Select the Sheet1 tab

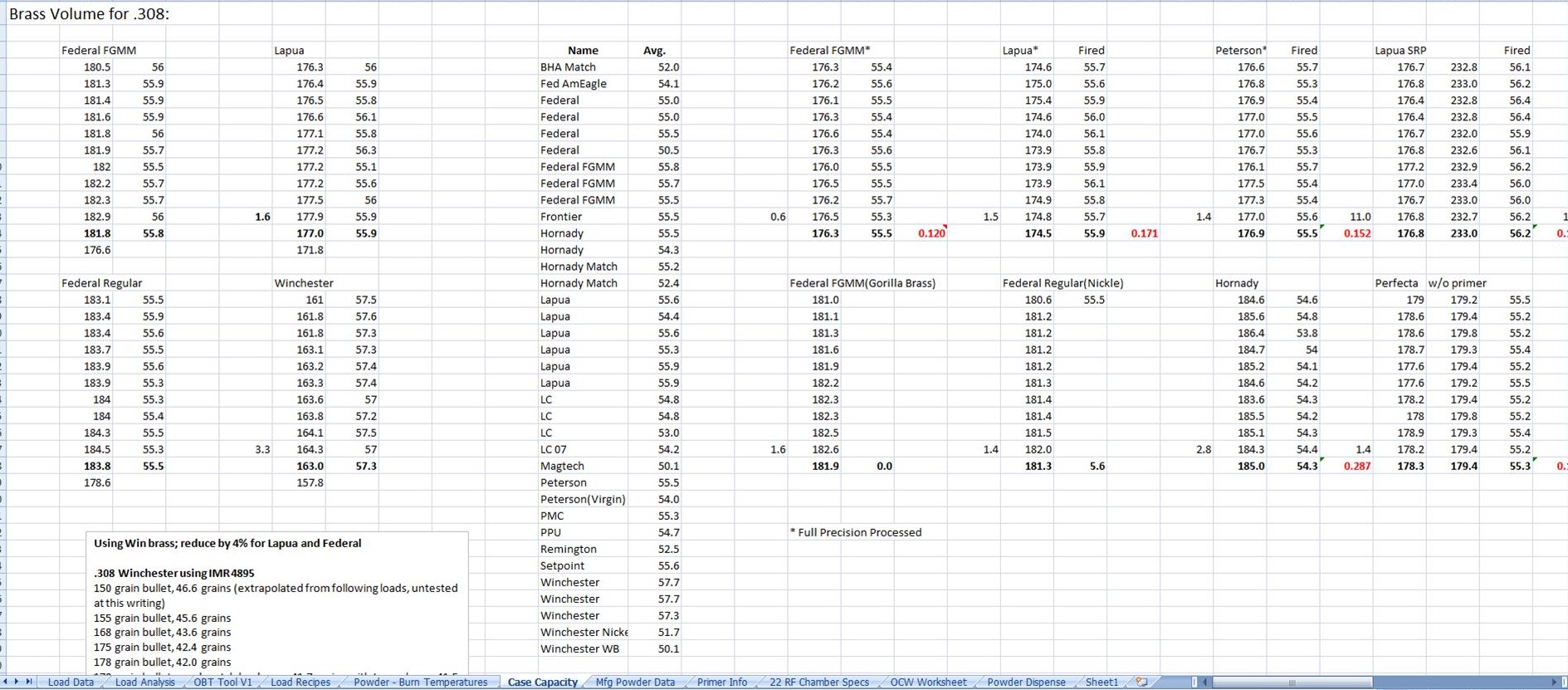[1102, 683]
